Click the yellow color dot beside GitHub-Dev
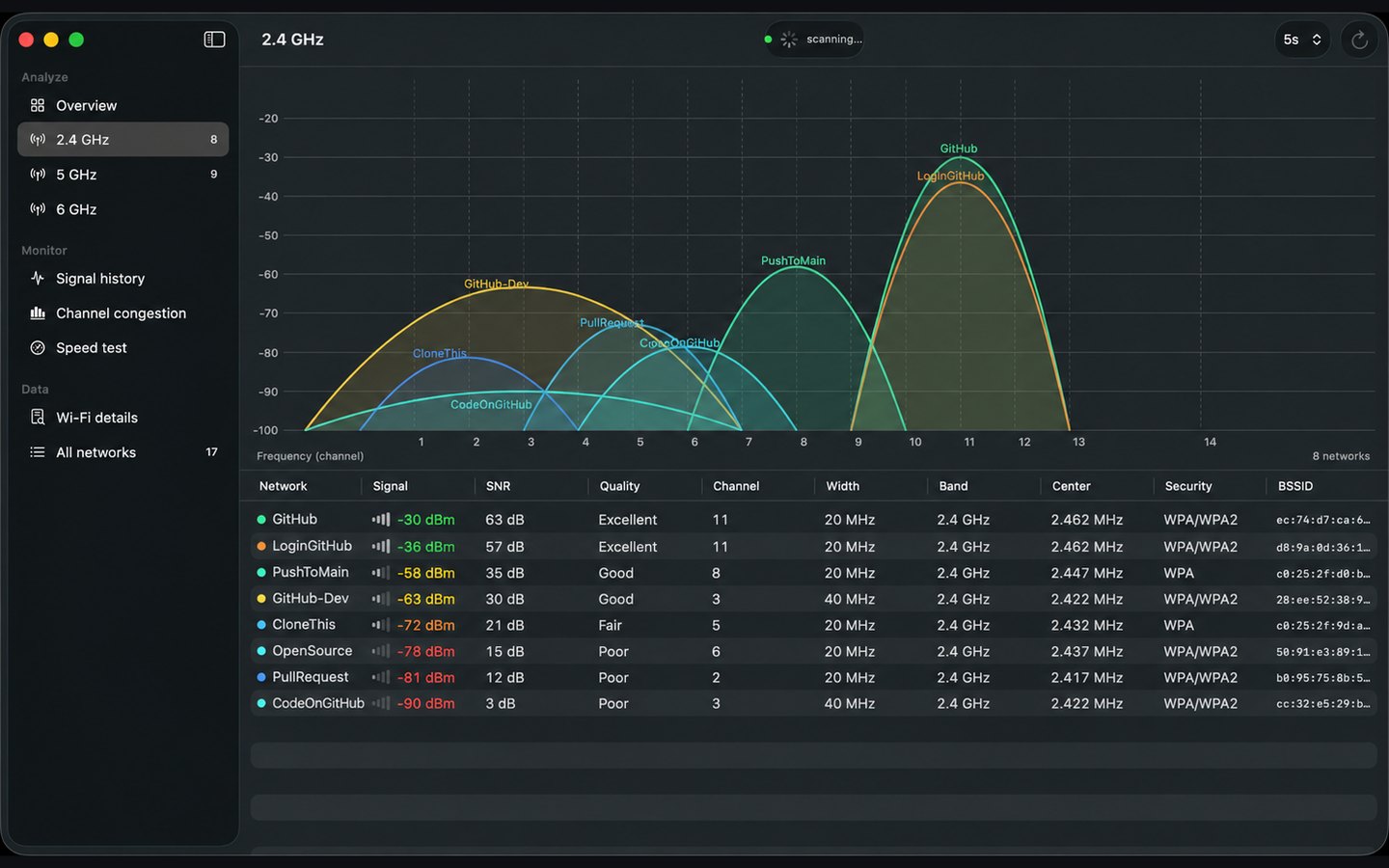The image size is (1389, 868). (x=261, y=599)
